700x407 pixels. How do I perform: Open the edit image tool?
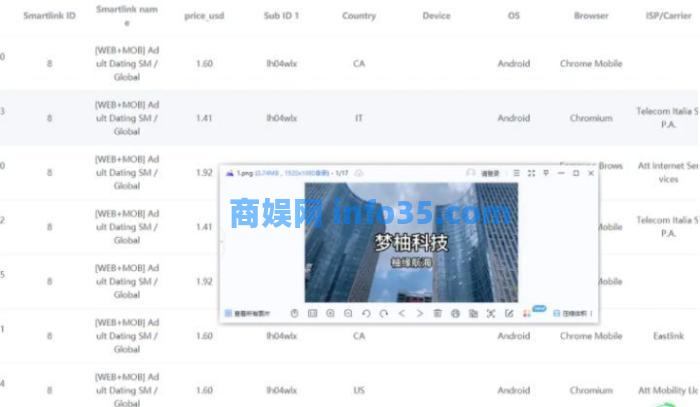click(509, 314)
